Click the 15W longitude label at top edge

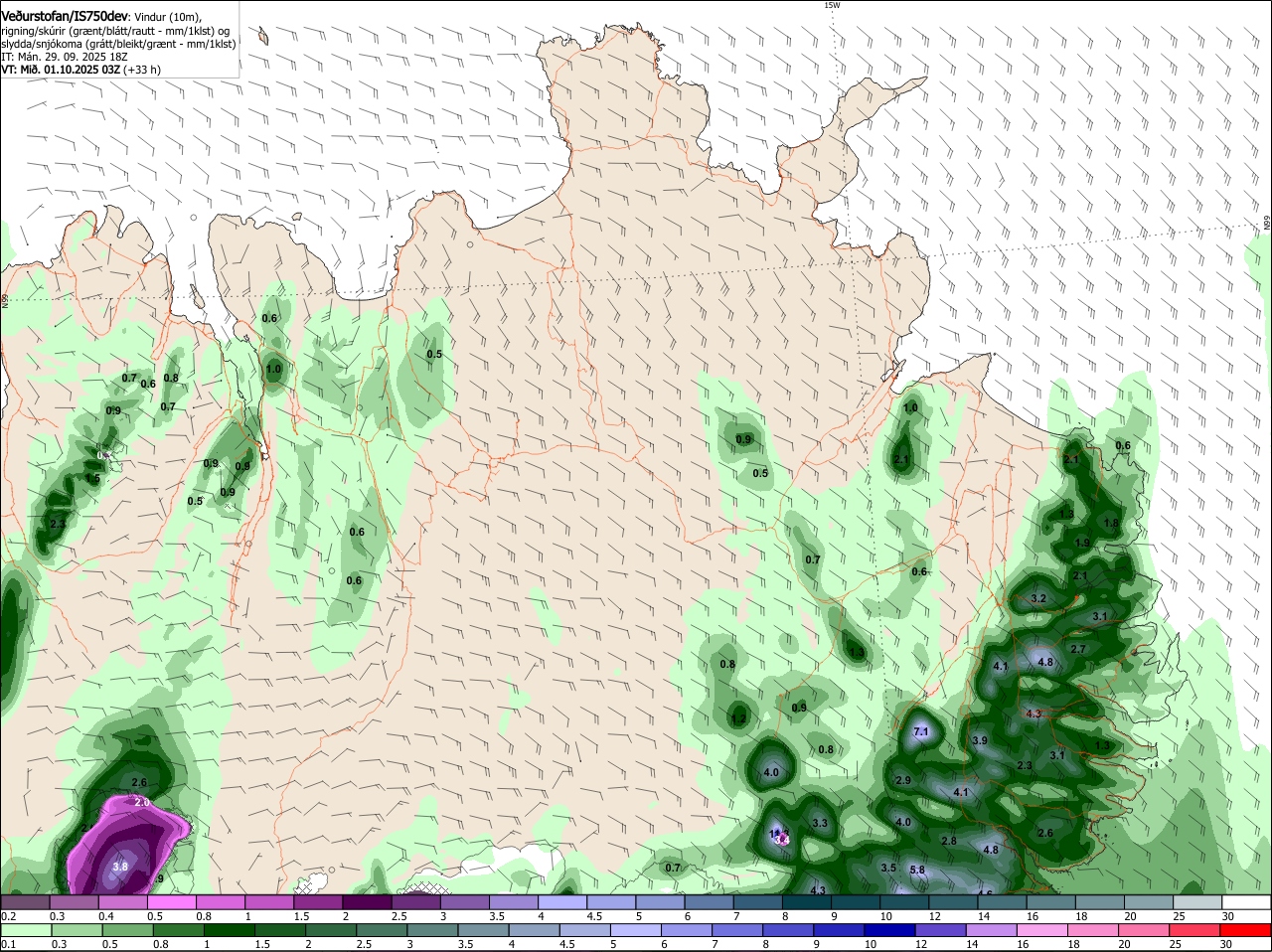tap(832, 5)
